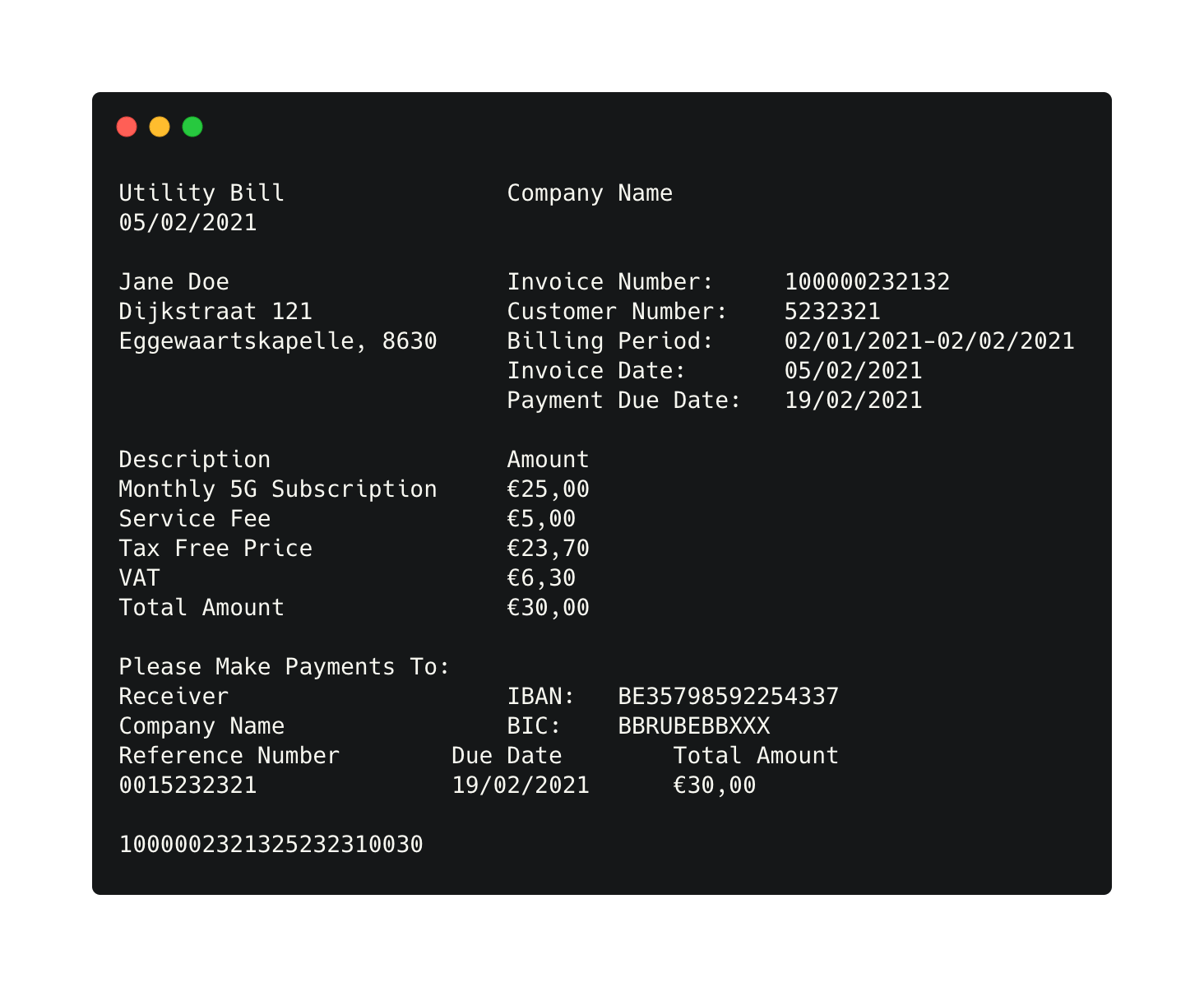Click the "Invoice Date:" label

(596, 370)
